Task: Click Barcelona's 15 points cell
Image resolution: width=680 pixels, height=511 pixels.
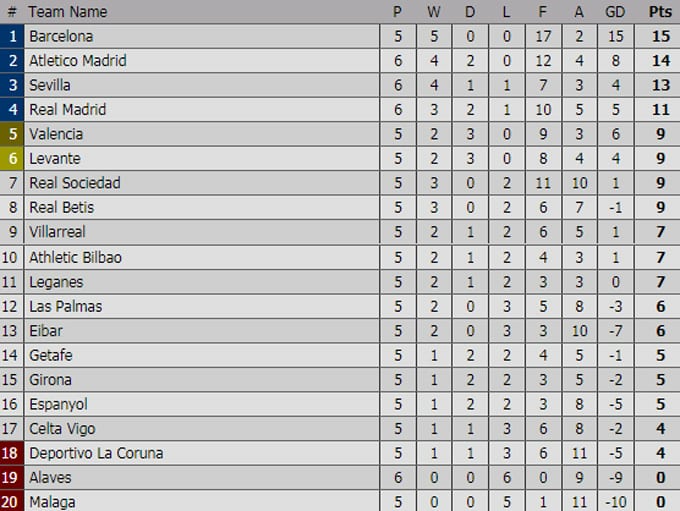Action: 660,36
